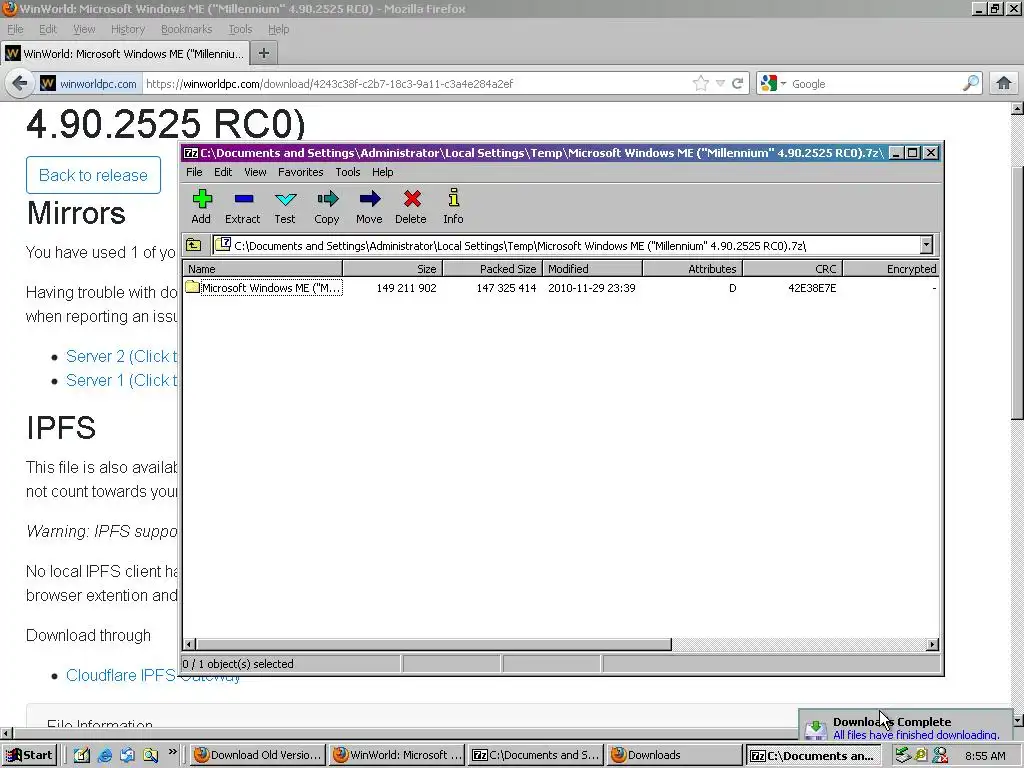Open Firefox History menu
The image size is (1024, 768).
(x=128, y=29)
